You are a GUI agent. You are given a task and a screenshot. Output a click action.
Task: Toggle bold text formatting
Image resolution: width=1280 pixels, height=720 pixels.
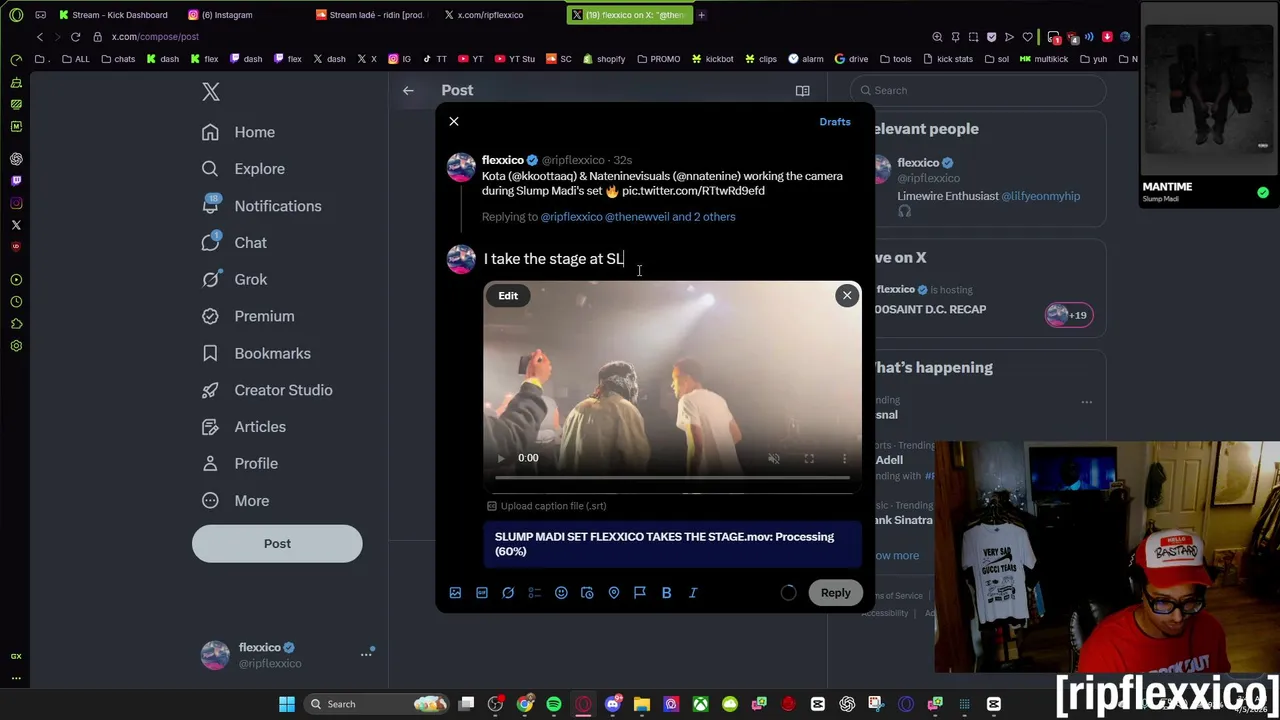coord(666,593)
